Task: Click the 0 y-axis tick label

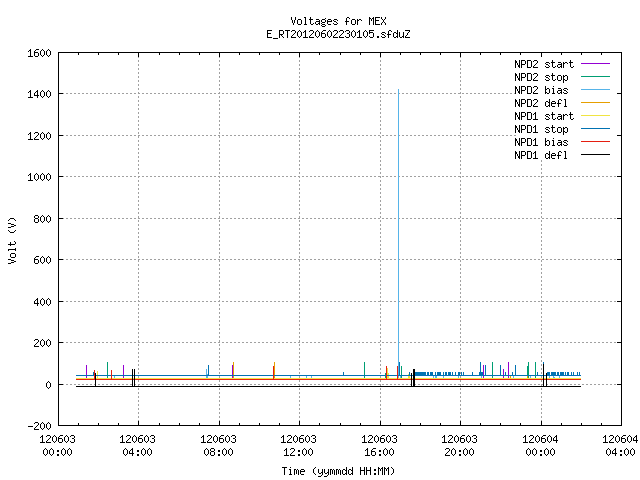Action: (x=49, y=384)
